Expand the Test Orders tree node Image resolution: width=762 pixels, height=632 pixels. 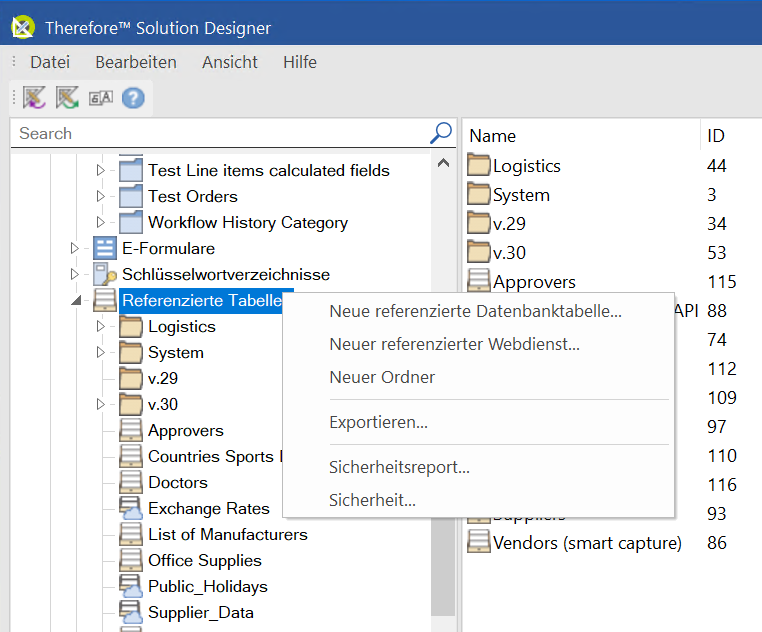101,196
